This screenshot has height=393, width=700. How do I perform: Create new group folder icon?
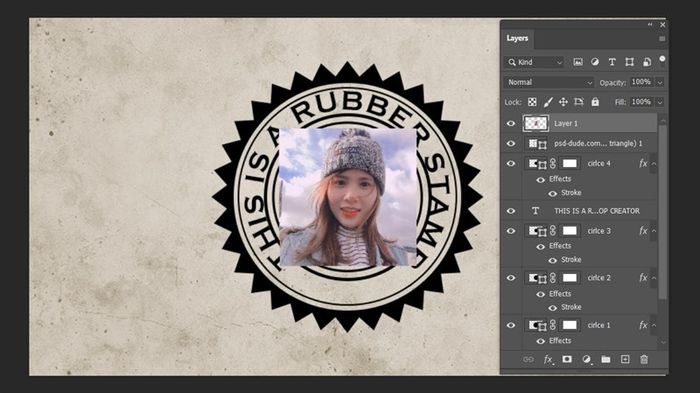click(x=606, y=359)
